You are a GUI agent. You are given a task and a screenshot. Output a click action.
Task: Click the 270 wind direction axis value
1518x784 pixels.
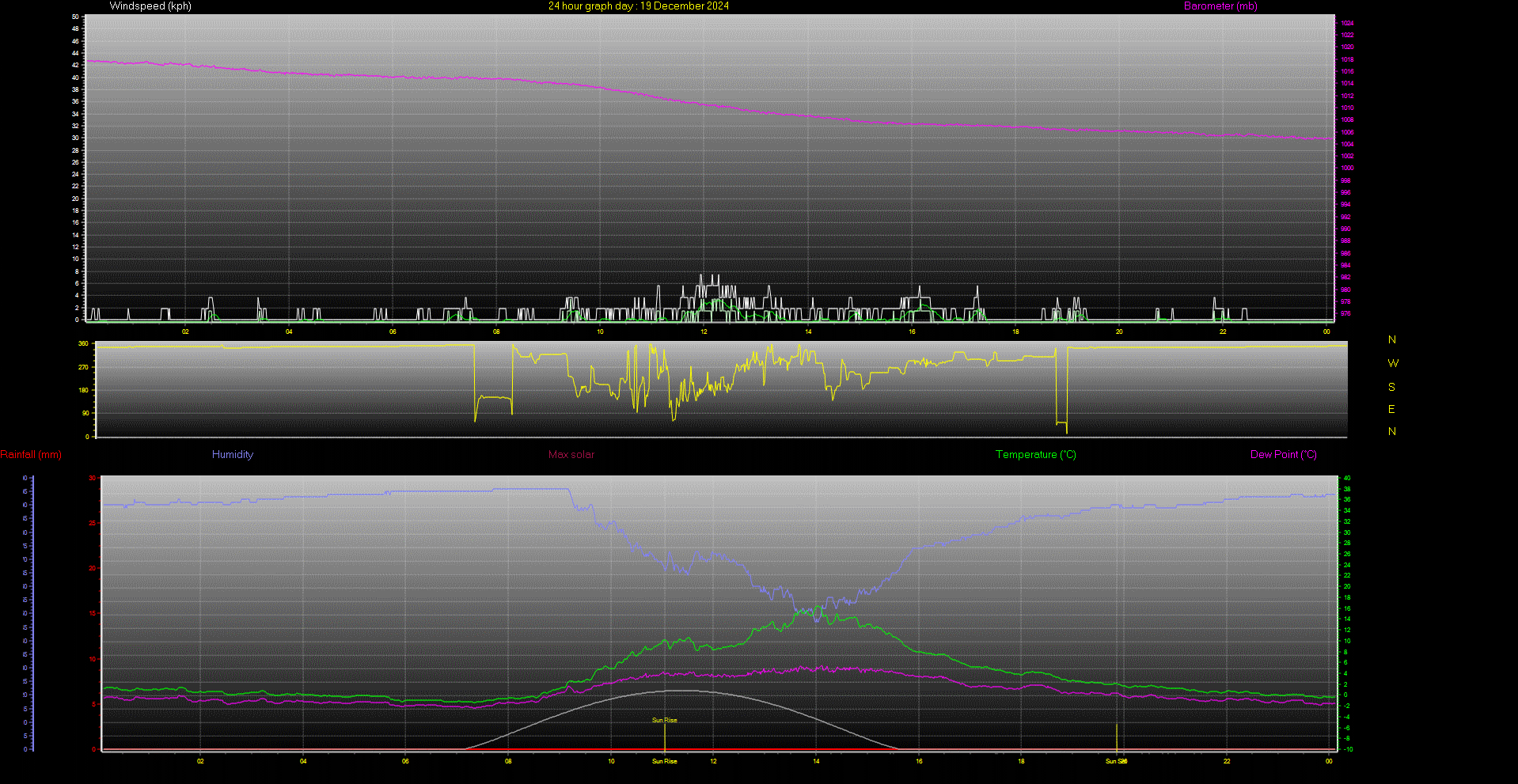tap(83, 367)
